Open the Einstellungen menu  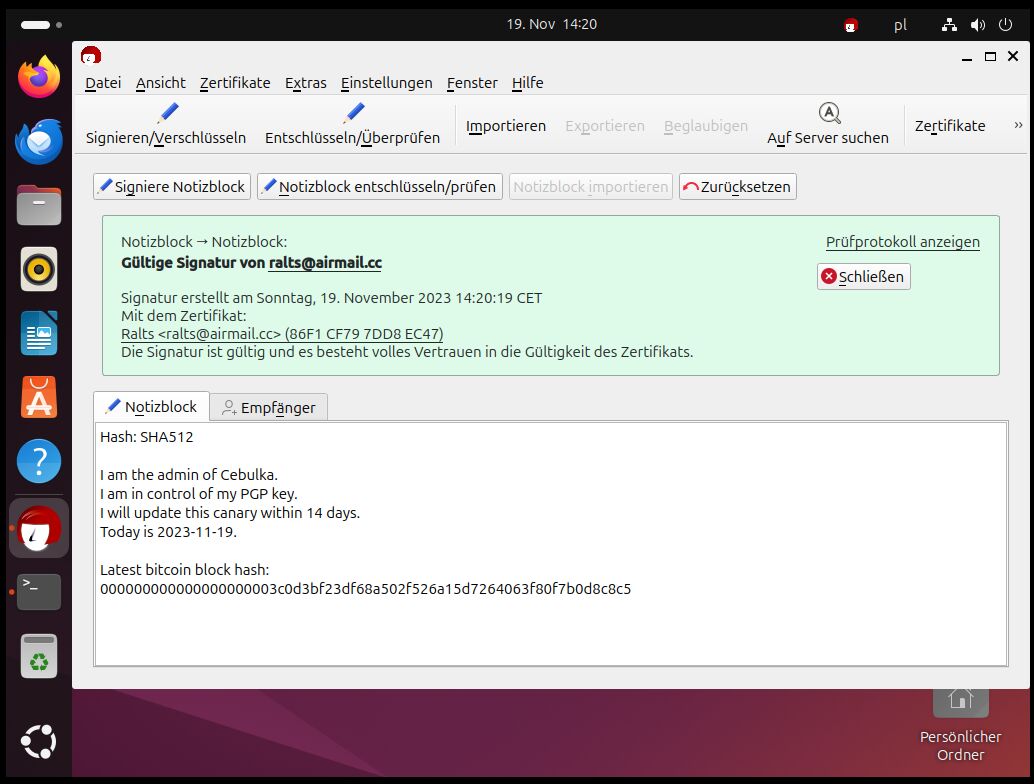click(x=386, y=83)
